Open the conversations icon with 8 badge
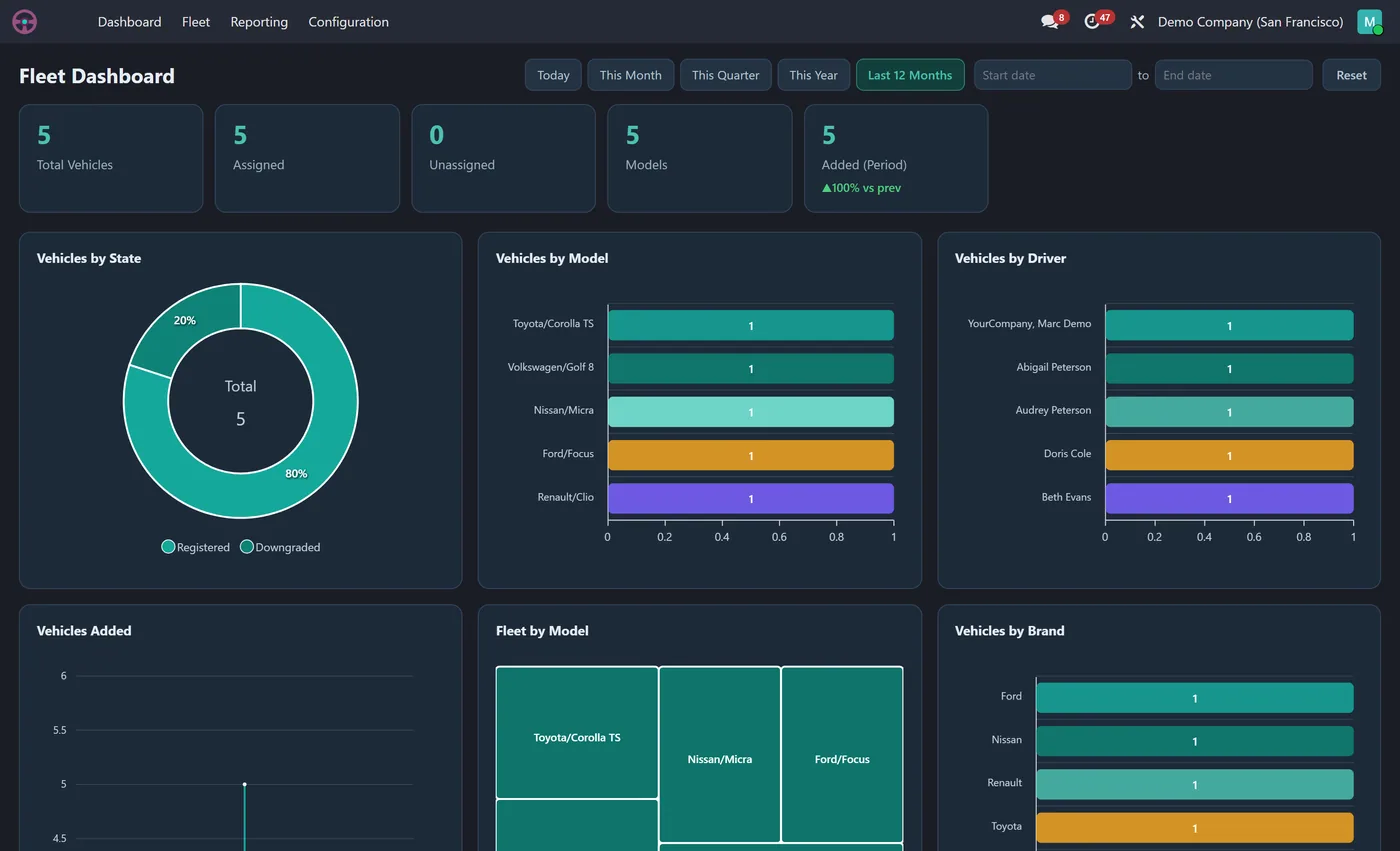The width and height of the screenshot is (1400, 851). pos(1050,22)
